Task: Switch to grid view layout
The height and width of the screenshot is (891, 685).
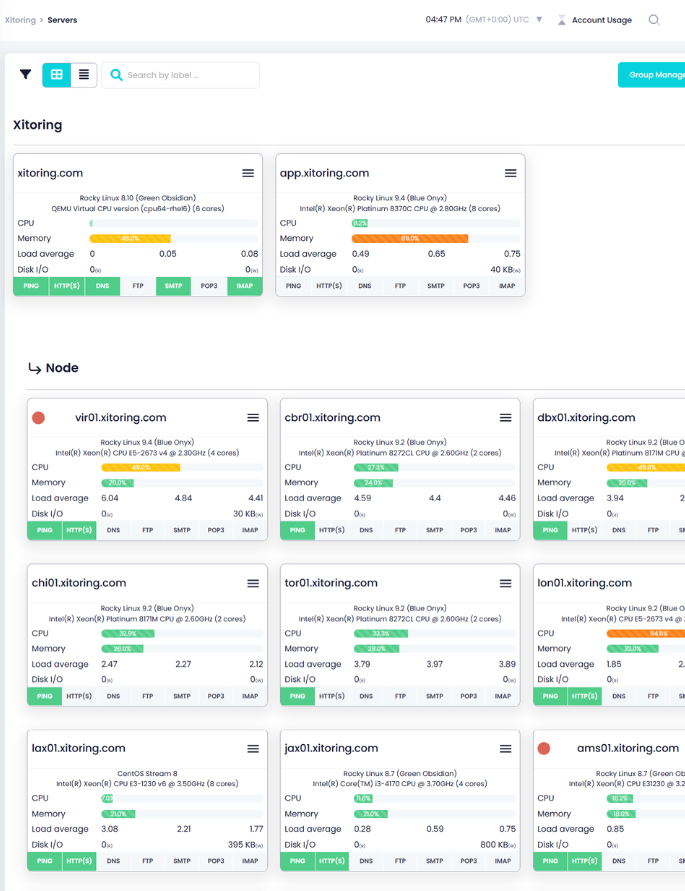Action: (x=57, y=74)
